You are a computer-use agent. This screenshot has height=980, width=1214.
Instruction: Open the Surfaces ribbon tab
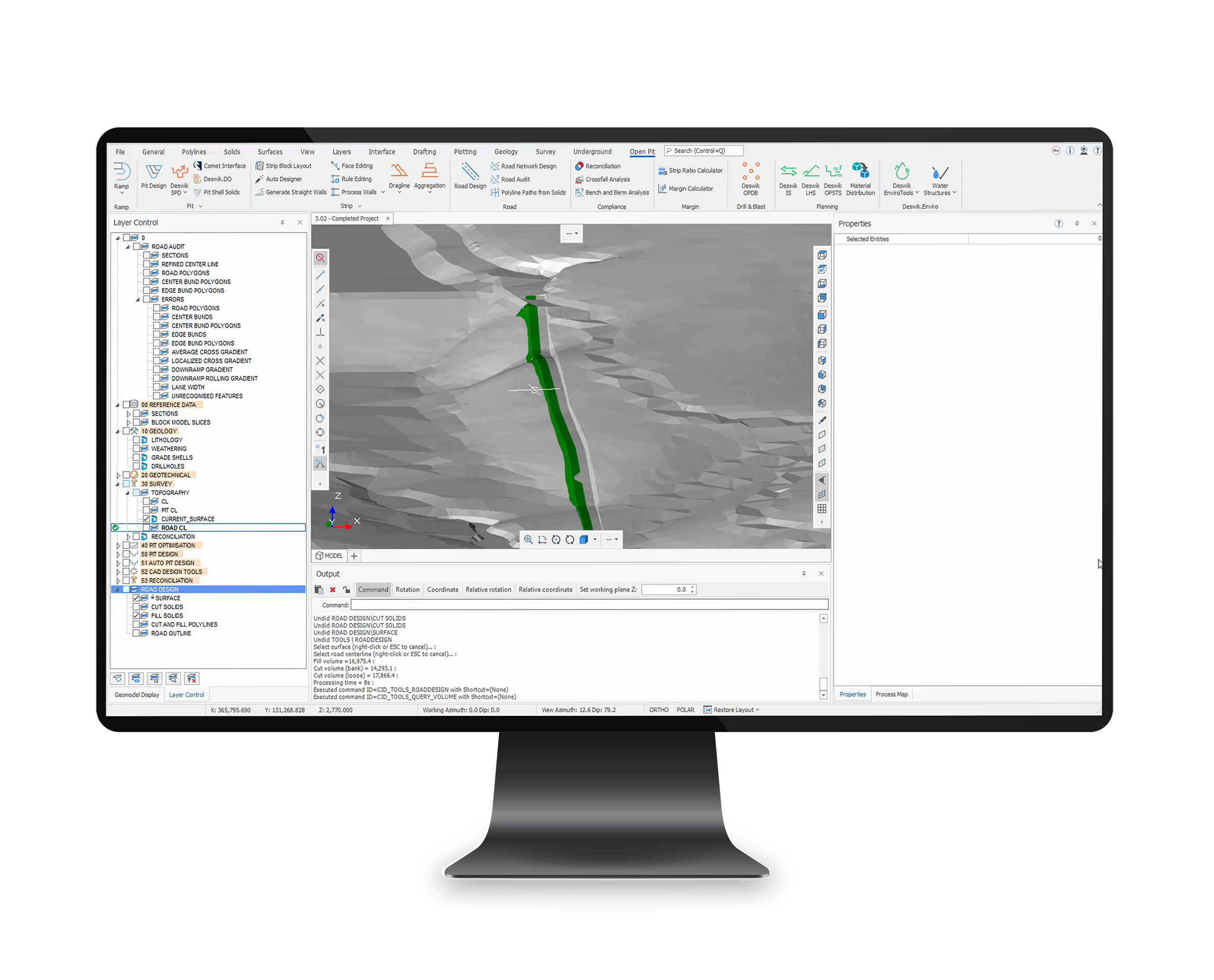pyautogui.click(x=270, y=152)
